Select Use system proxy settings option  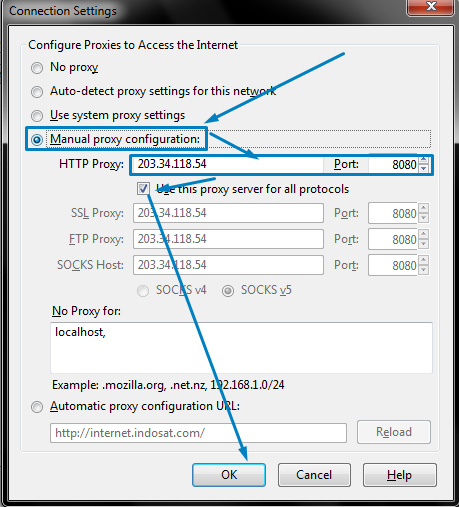pos(37,116)
